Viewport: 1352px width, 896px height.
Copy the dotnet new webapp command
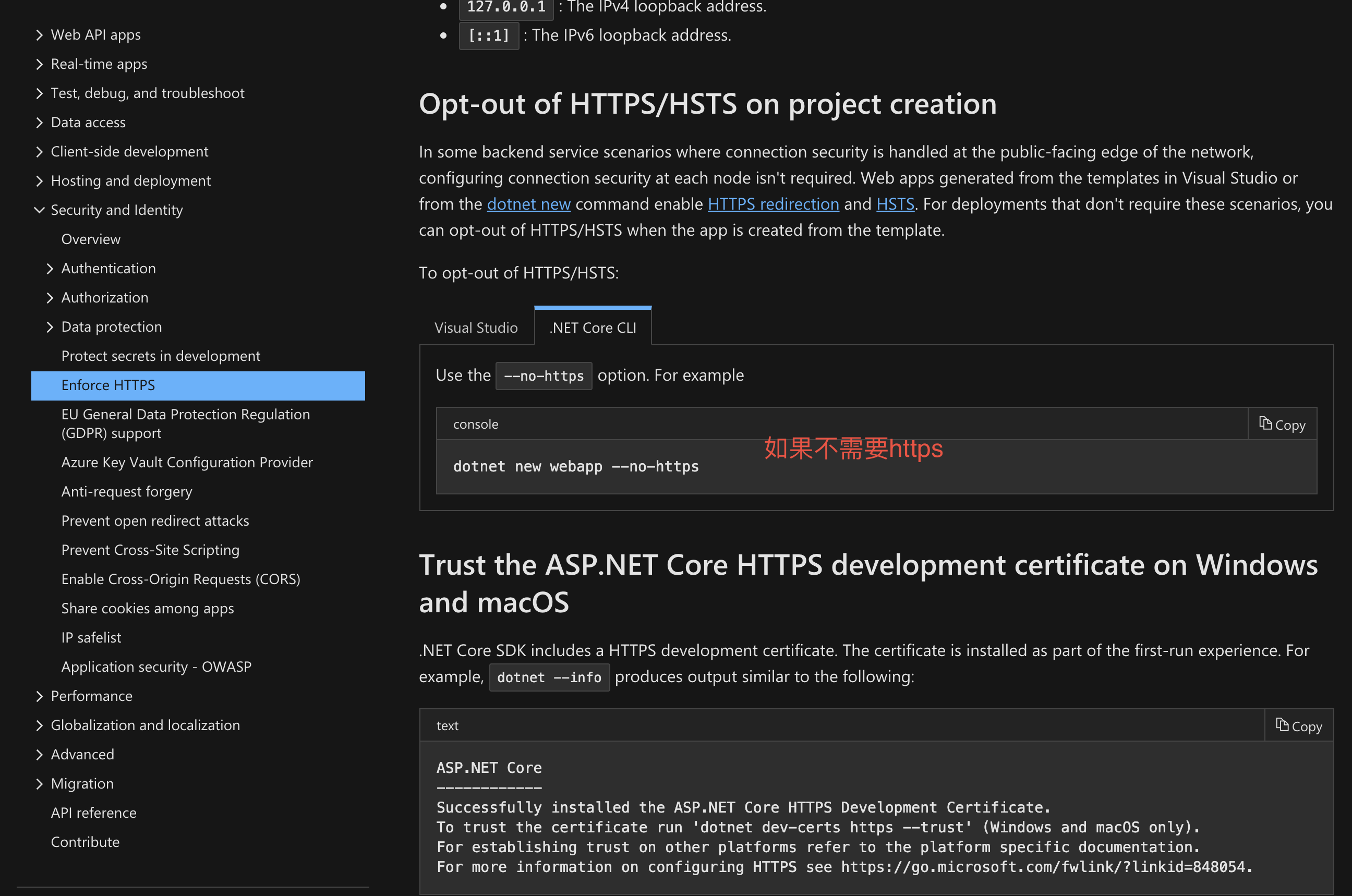pyautogui.click(x=1282, y=425)
